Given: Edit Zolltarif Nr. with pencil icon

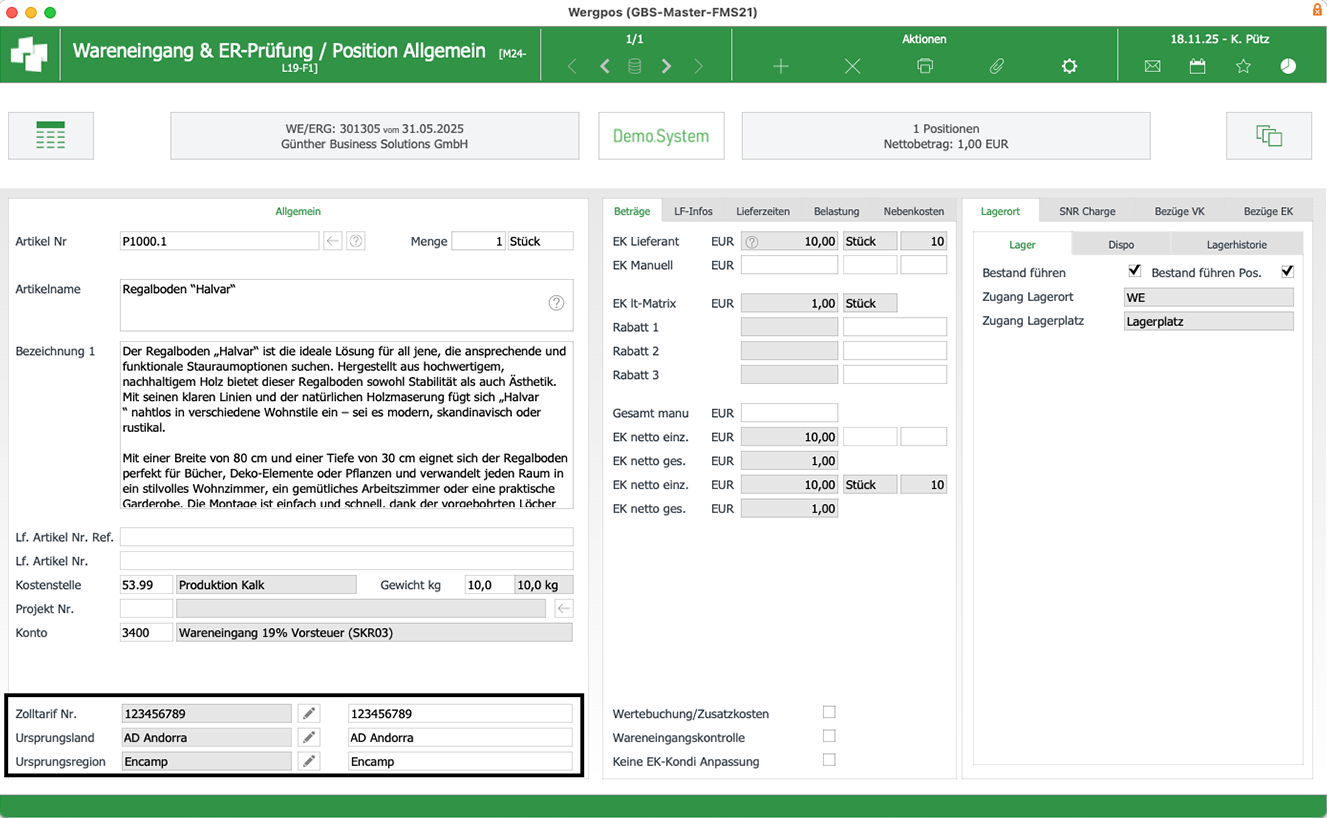Looking at the screenshot, I should [310, 714].
